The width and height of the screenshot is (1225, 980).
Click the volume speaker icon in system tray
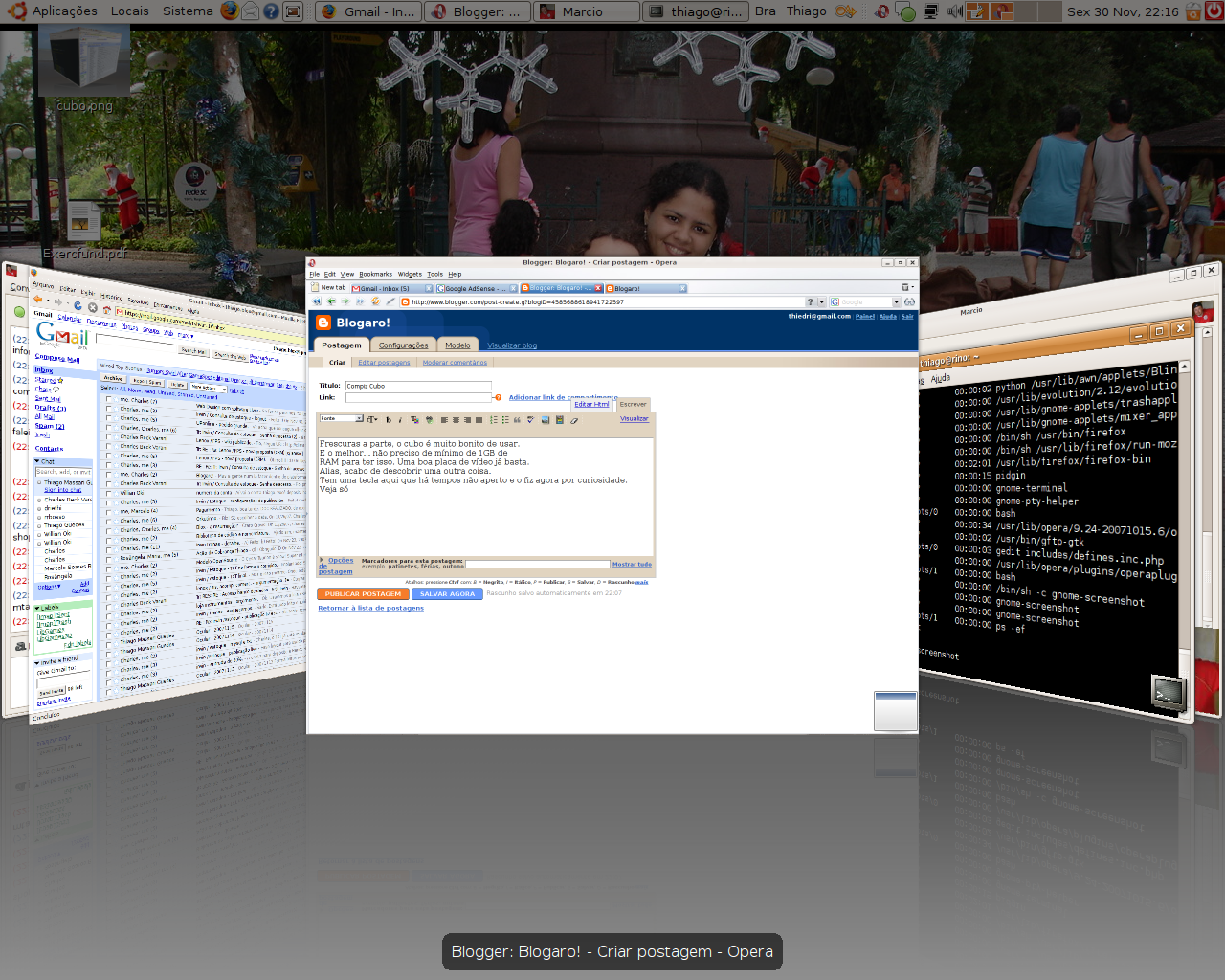(x=954, y=11)
